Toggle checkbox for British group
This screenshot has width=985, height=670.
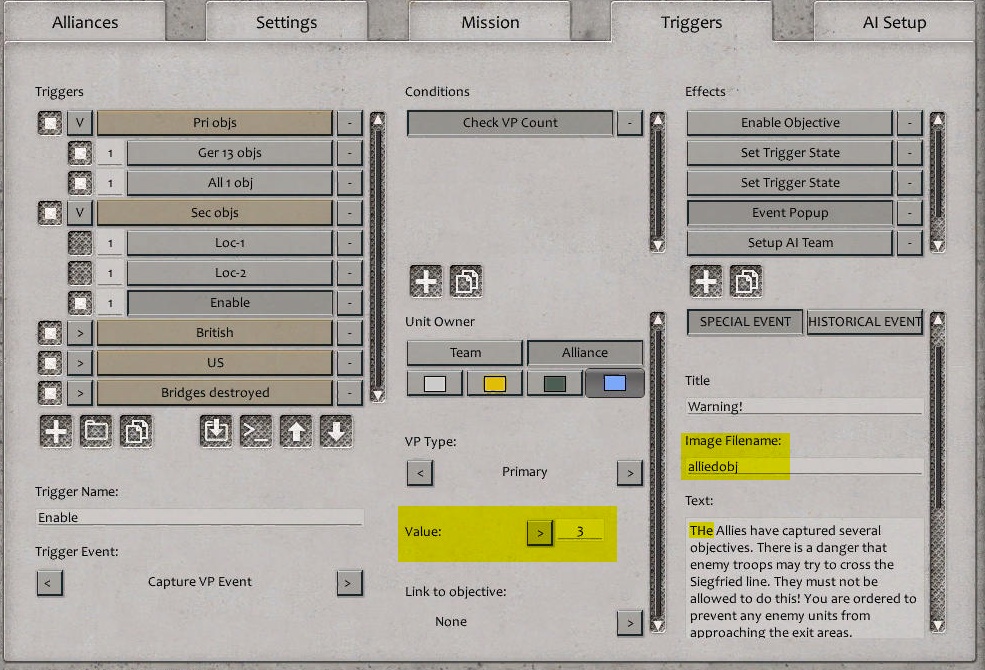point(50,333)
